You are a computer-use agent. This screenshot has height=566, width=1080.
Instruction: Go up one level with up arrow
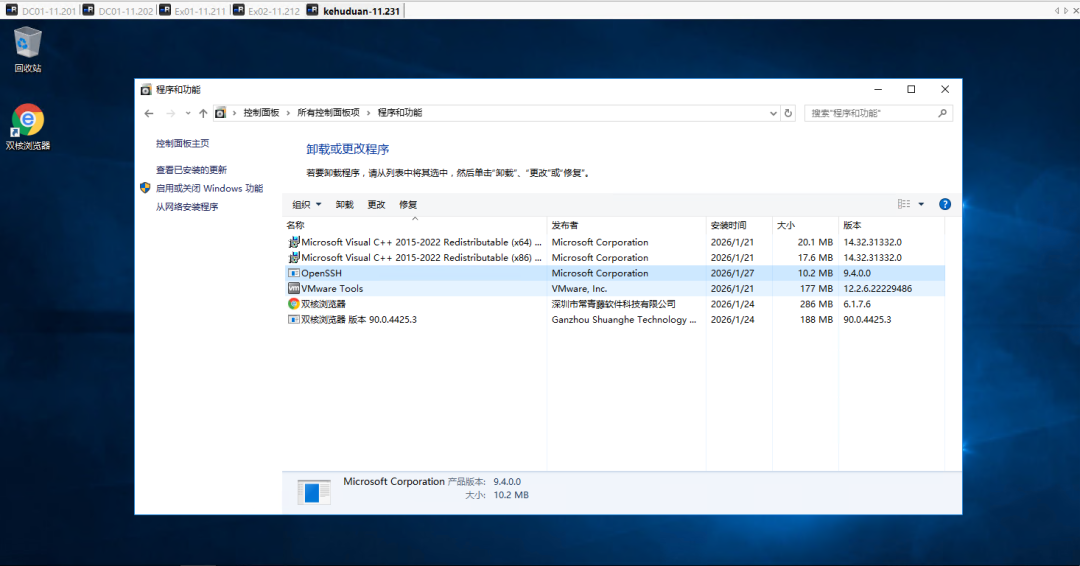click(x=203, y=113)
